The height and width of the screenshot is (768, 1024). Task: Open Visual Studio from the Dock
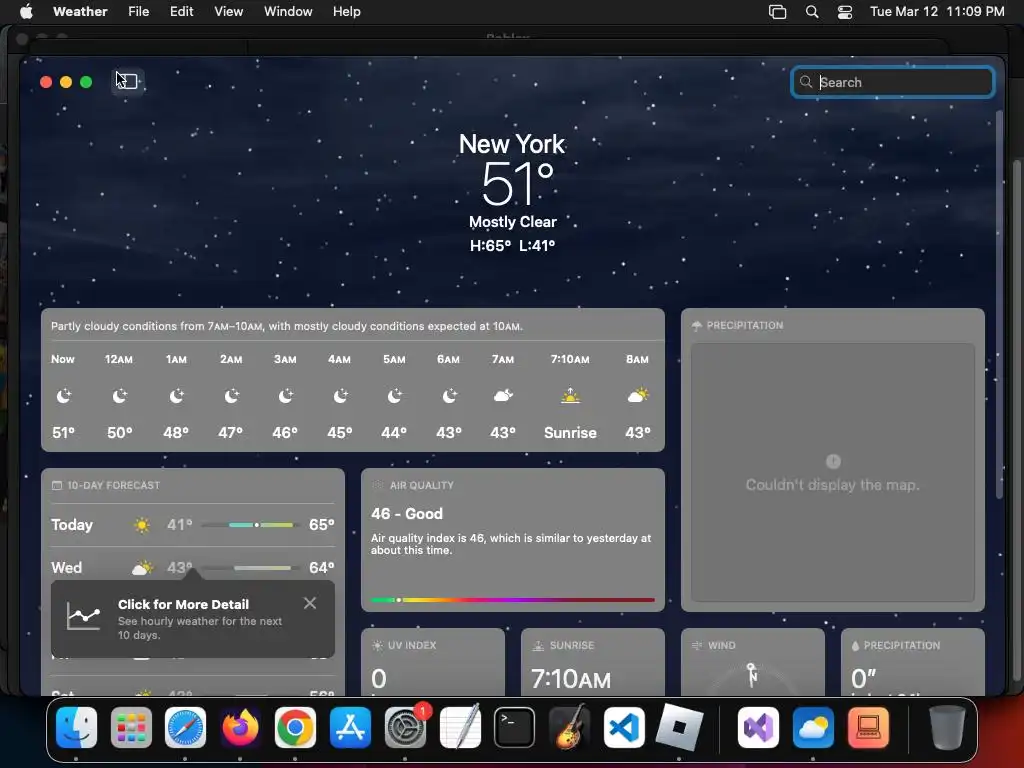pyautogui.click(x=758, y=727)
